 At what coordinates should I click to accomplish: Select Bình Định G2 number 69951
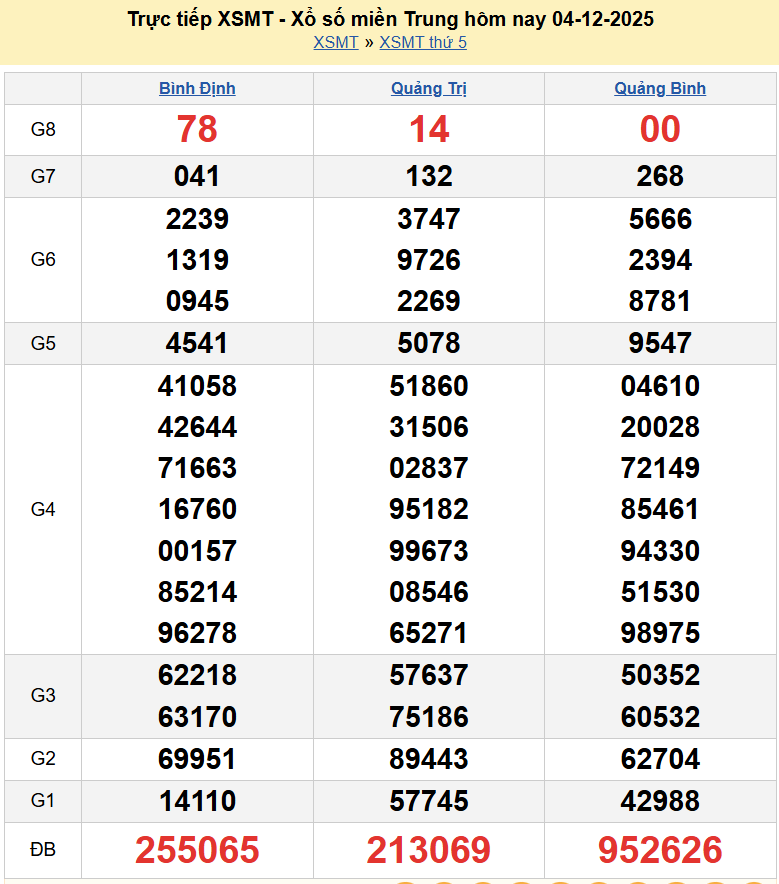pyautogui.click(x=197, y=759)
